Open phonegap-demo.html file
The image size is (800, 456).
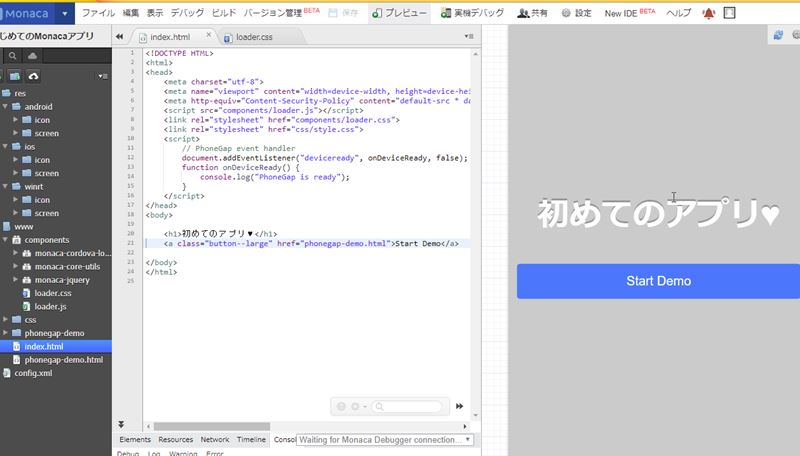(63, 360)
